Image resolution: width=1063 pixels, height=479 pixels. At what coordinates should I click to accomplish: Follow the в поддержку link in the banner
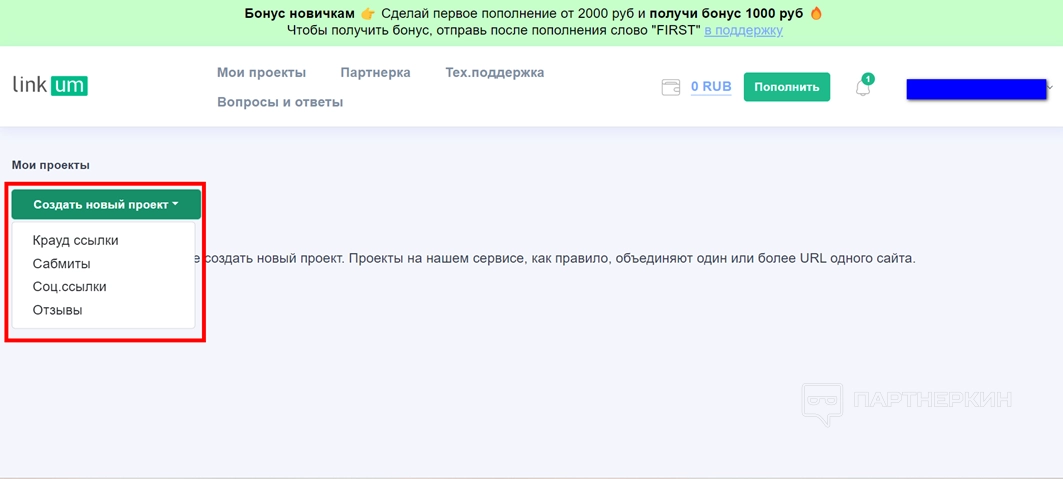pyautogui.click(x=743, y=30)
